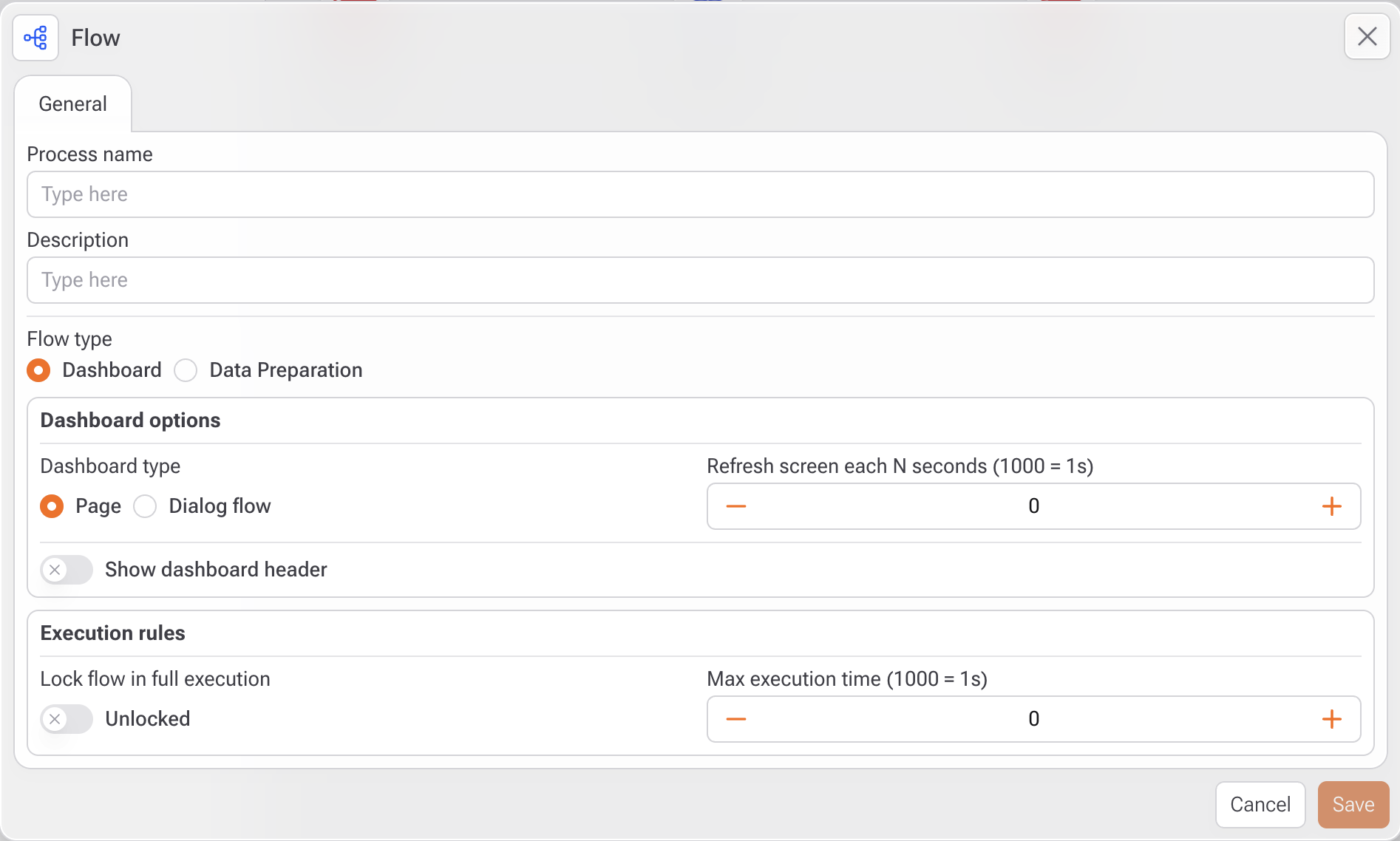Increase refresh screen interval with plus icon
1400x841 pixels.
[x=1331, y=506]
